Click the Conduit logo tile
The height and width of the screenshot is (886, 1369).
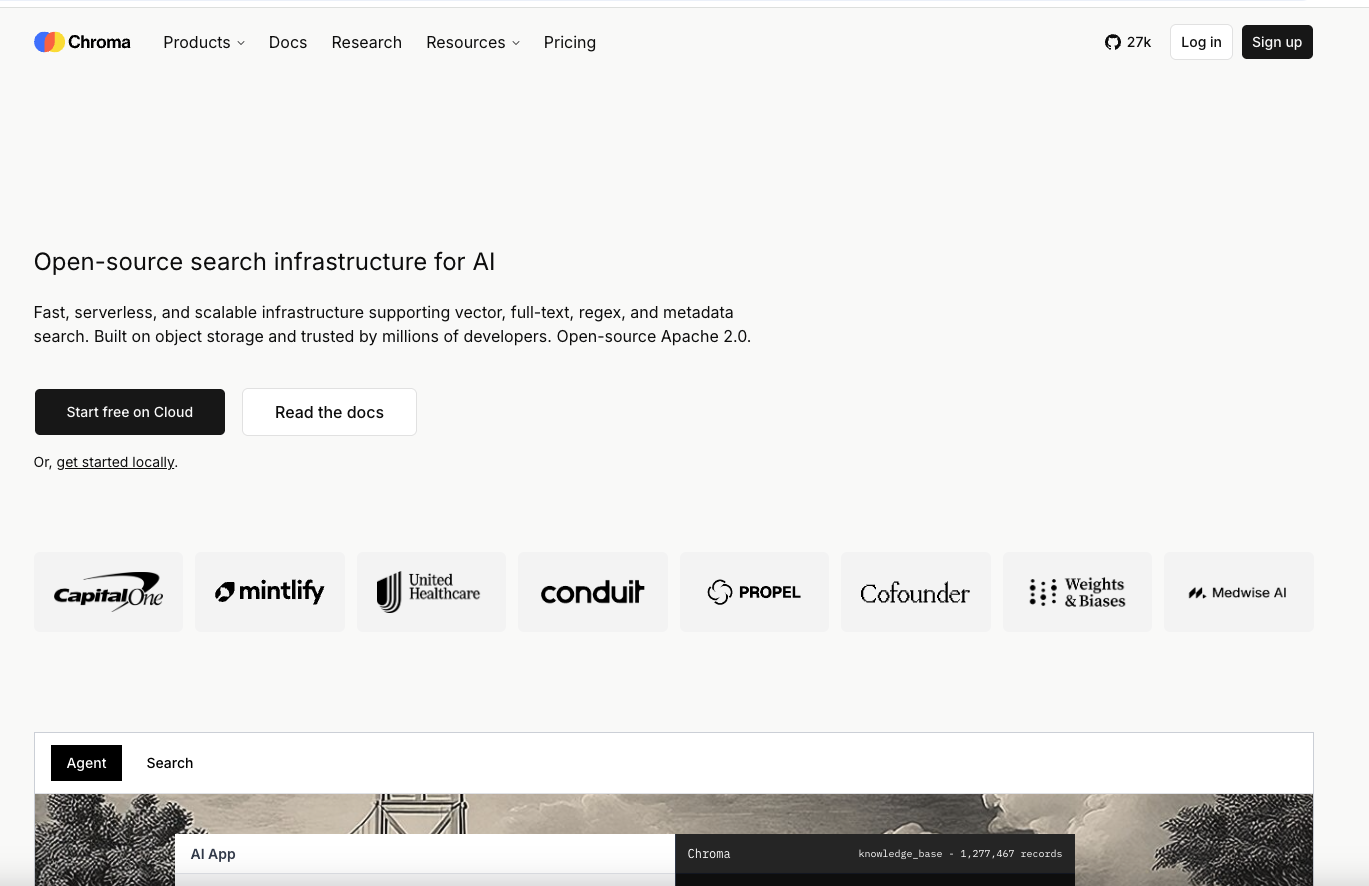pos(593,592)
